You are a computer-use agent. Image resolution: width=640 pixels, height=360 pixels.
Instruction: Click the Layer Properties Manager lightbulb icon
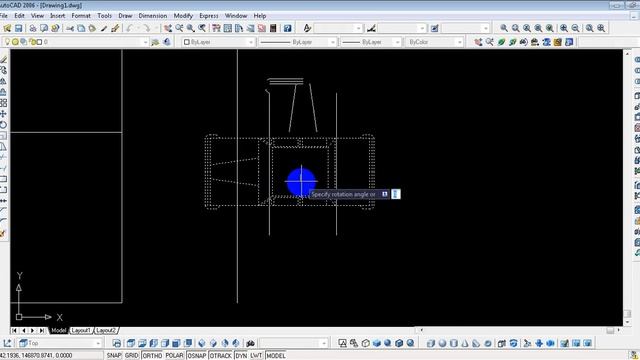(x=7, y=42)
